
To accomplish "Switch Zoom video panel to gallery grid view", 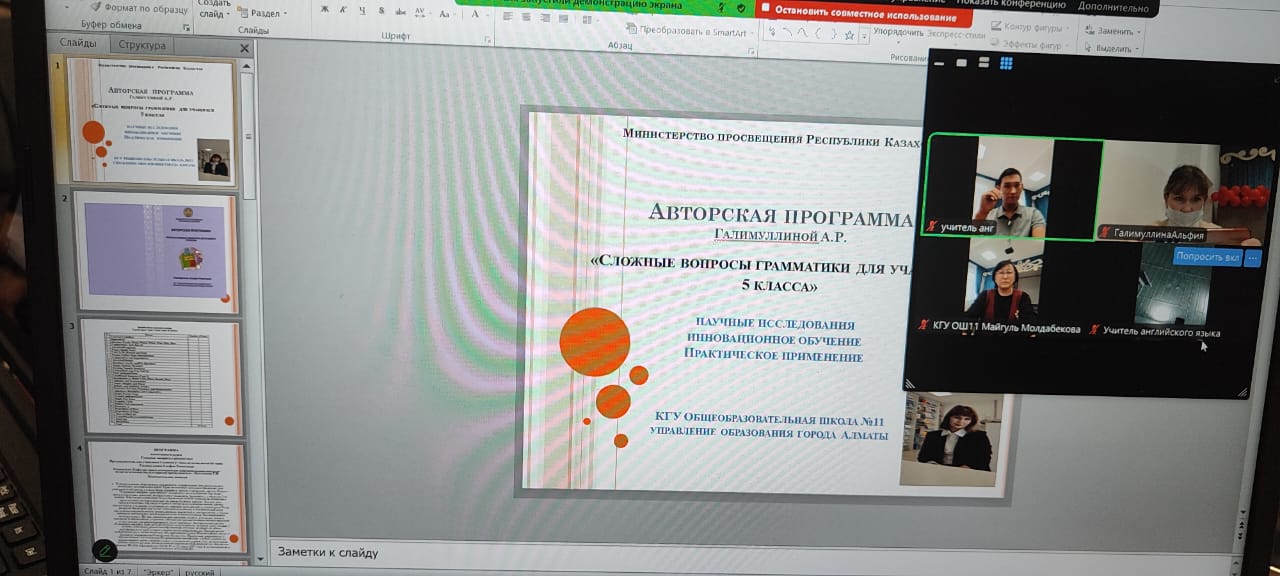I will pos(1006,63).
